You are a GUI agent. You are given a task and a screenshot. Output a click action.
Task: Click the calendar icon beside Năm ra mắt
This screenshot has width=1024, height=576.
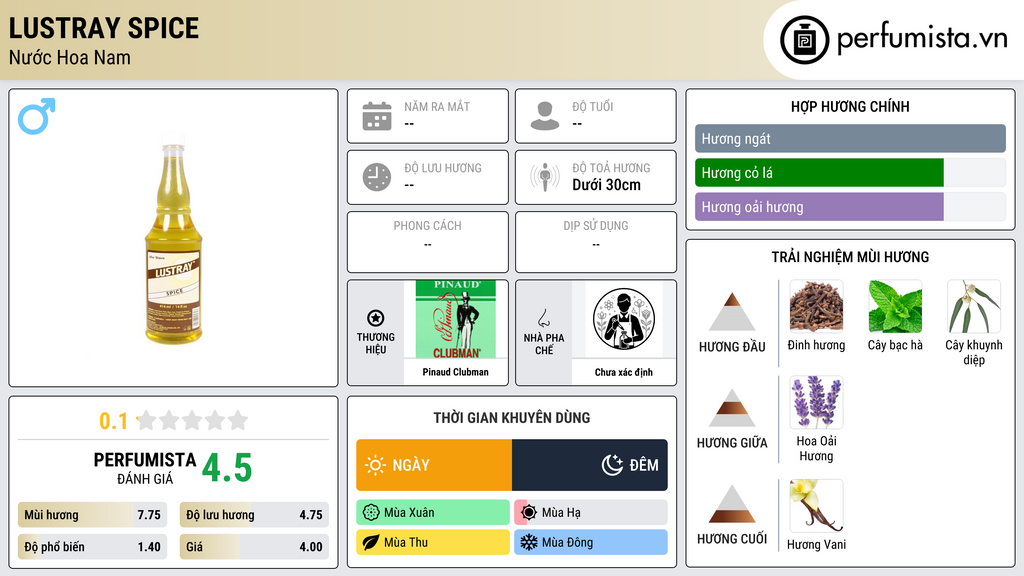377,116
